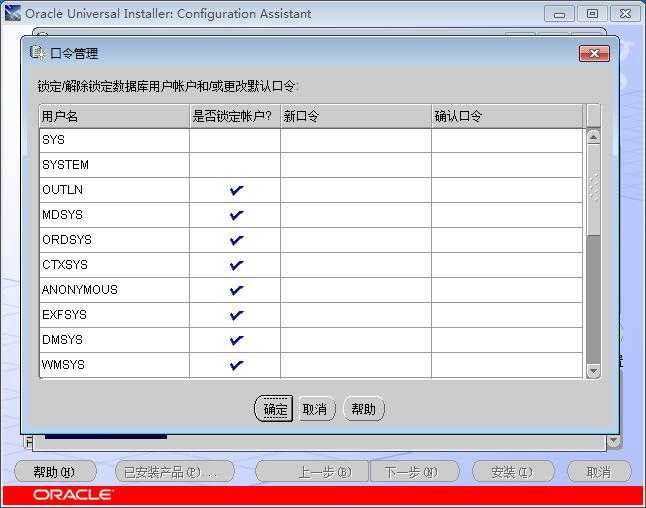
Task: Click the 确定 button
Action: click(x=274, y=409)
